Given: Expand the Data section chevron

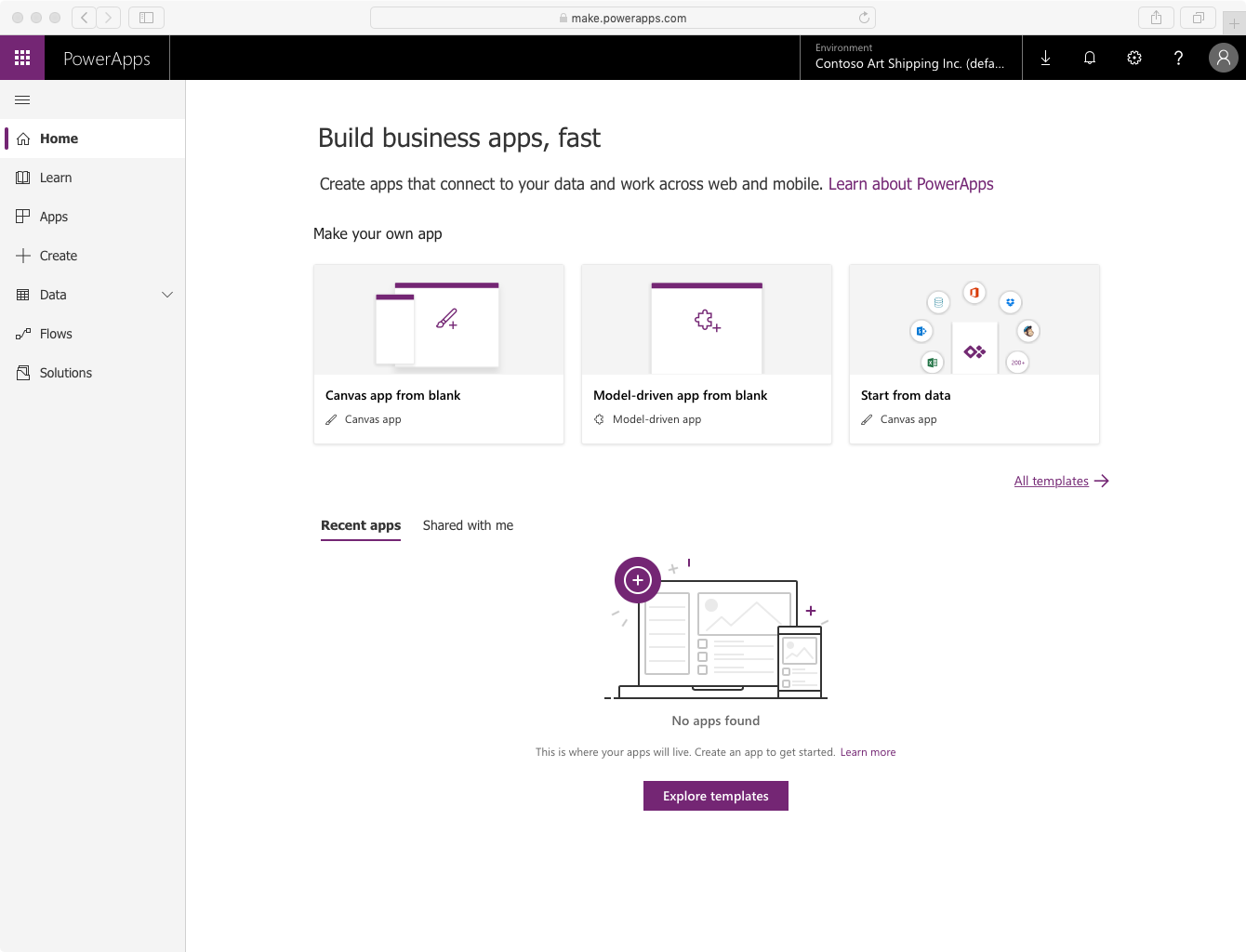Looking at the screenshot, I should 167,295.
